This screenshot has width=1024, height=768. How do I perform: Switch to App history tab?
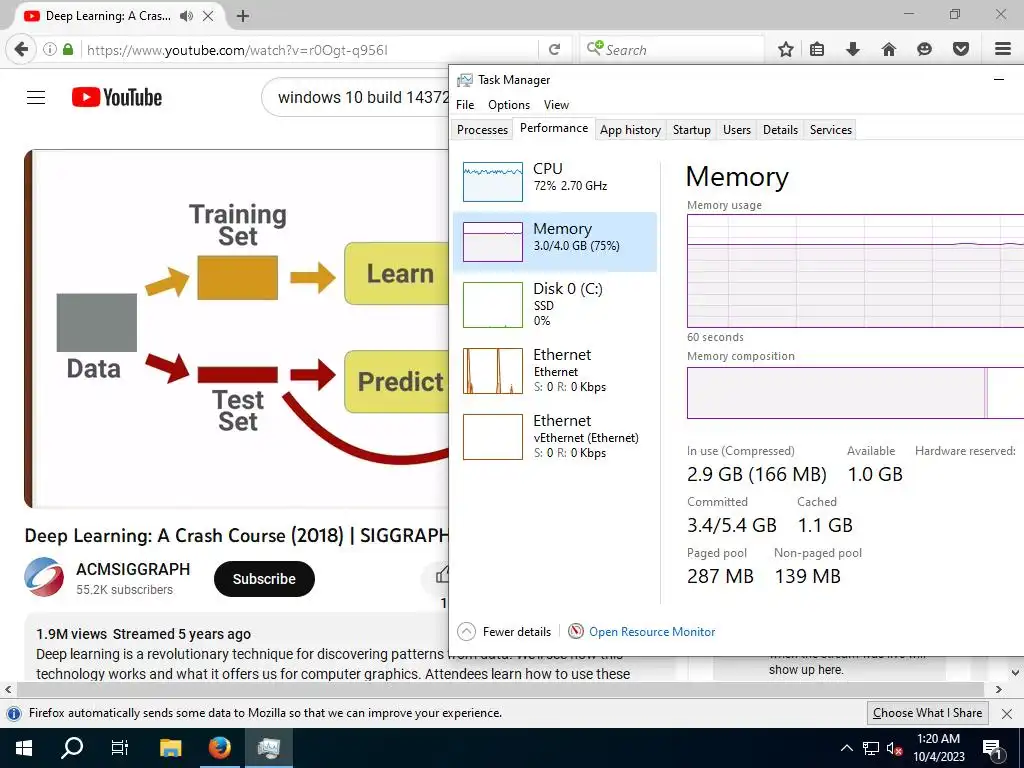pyautogui.click(x=630, y=130)
